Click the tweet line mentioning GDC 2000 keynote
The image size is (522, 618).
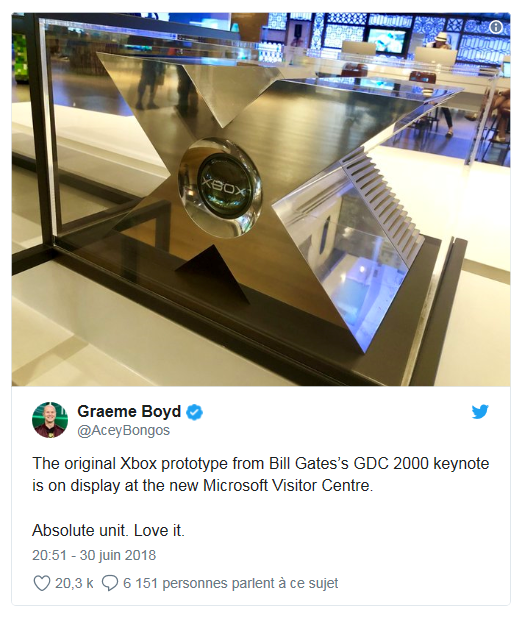click(x=261, y=464)
